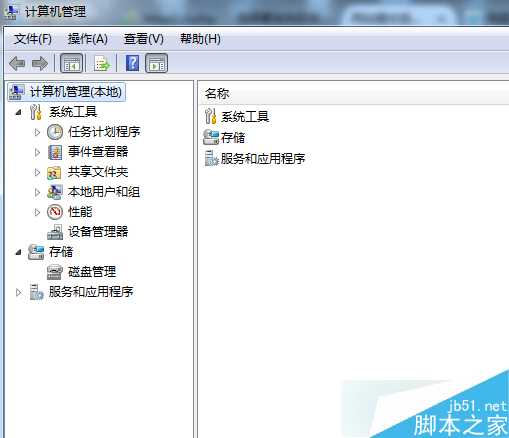Toggle the show/hide action pane button
Viewport: 509px width, 438px height.
click(156, 63)
